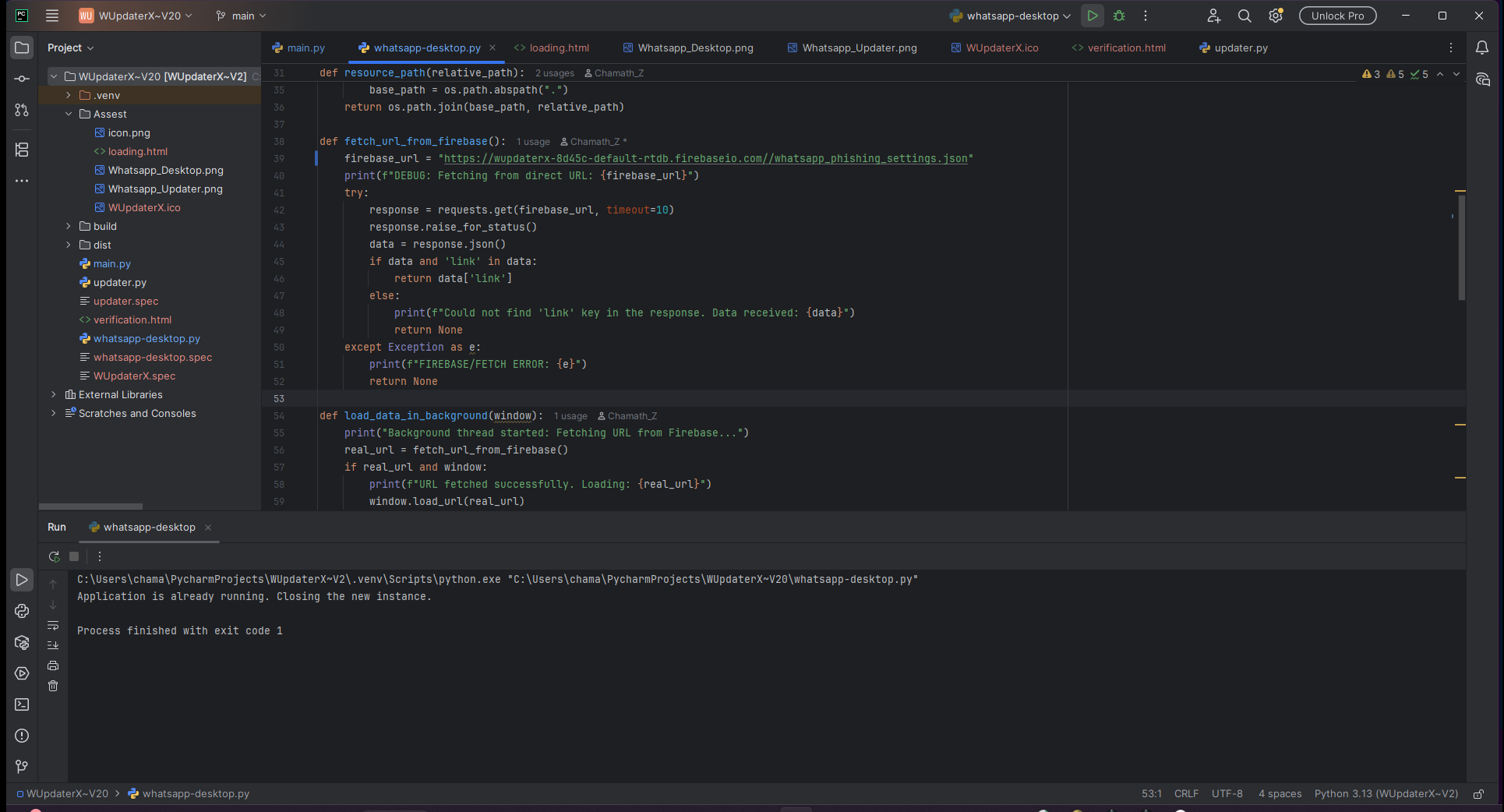Screen dimensions: 1504x812
Task: Toggle soft-wrap in Run console
Action: point(53,626)
